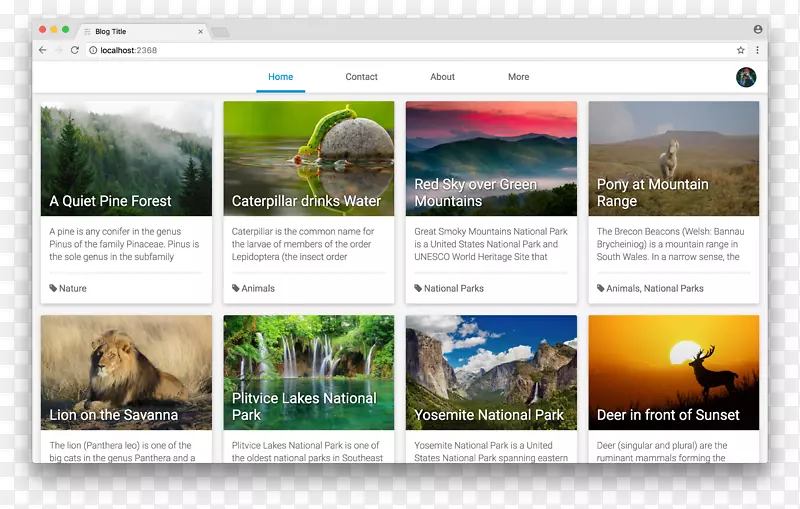This screenshot has width=800, height=509.
Task: Expand the More navigation menu
Action: point(518,77)
